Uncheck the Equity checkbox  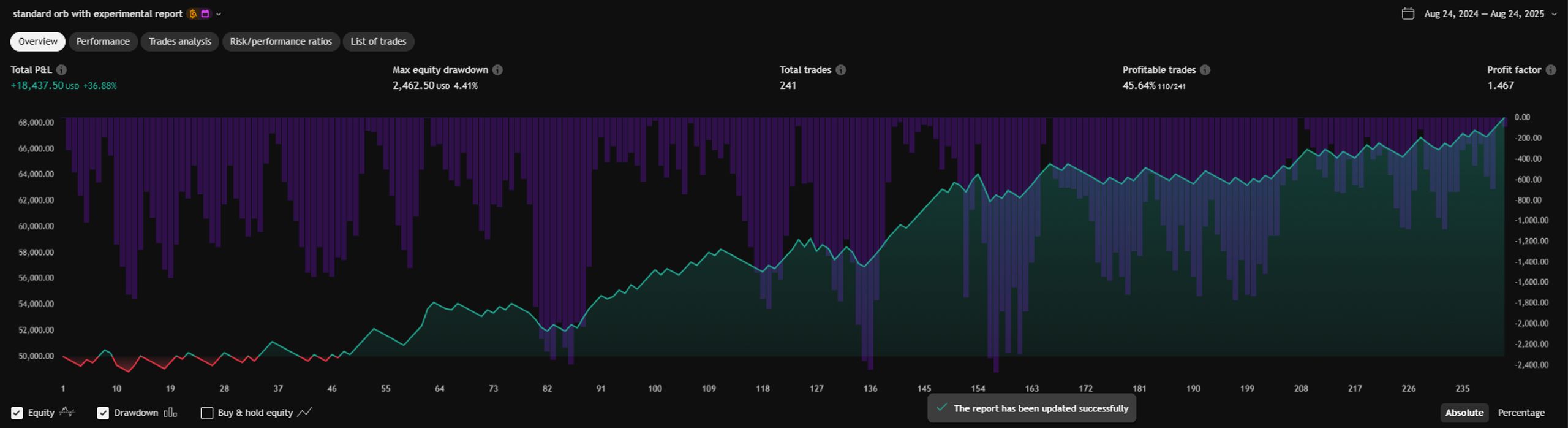[x=17, y=413]
